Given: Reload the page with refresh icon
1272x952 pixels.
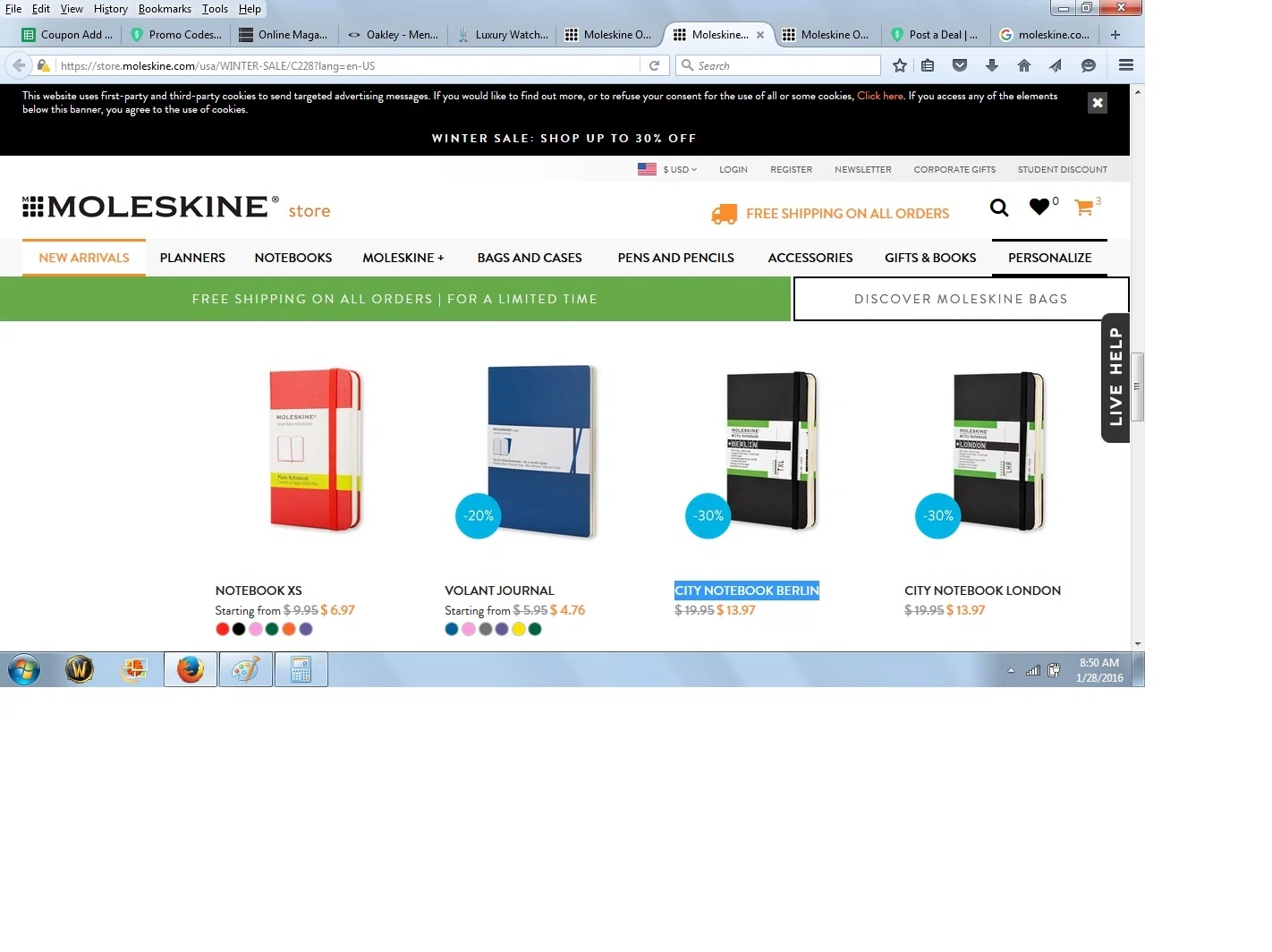Looking at the screenshot, I should [x=654, y=65].
